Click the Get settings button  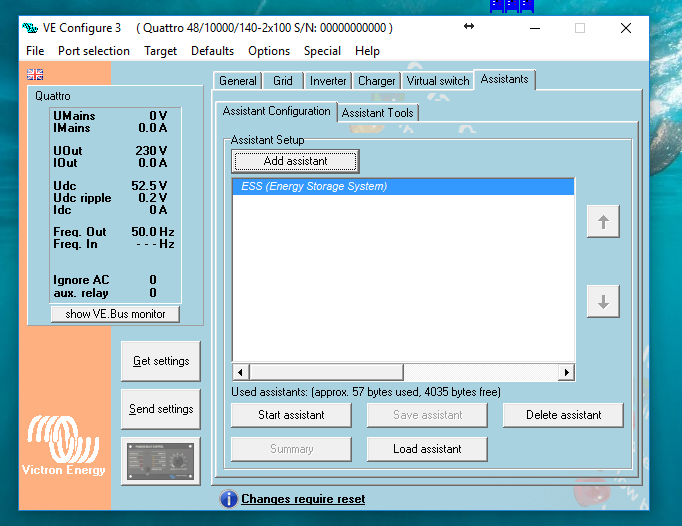coord(160,361)
